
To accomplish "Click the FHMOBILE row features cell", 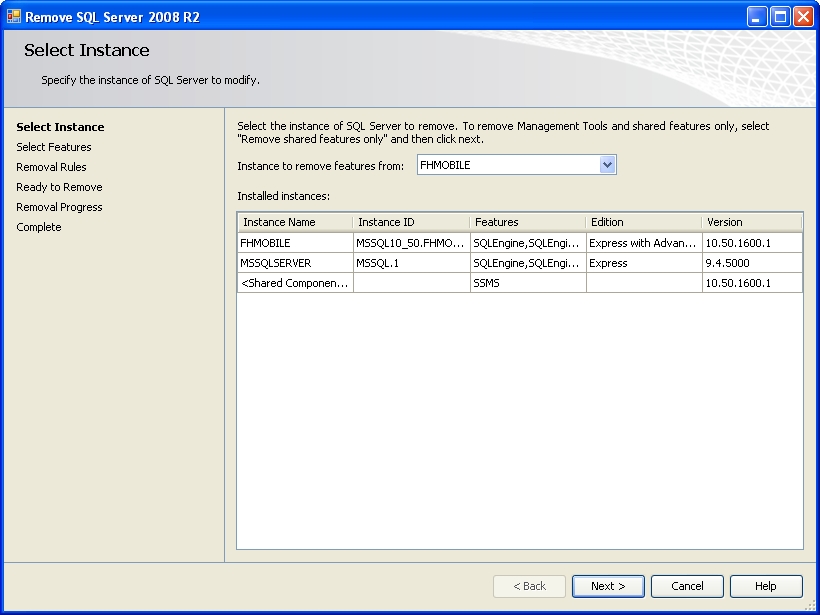I will 528,243.
